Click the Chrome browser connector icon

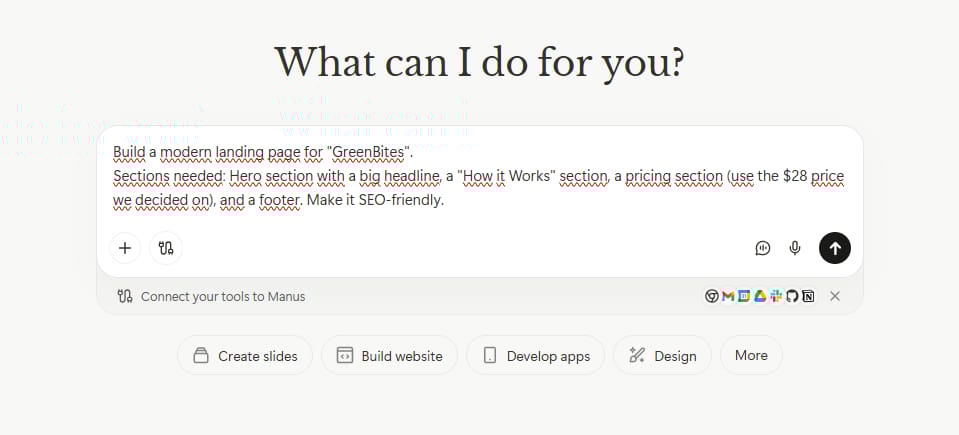click(x=711, y=297)
